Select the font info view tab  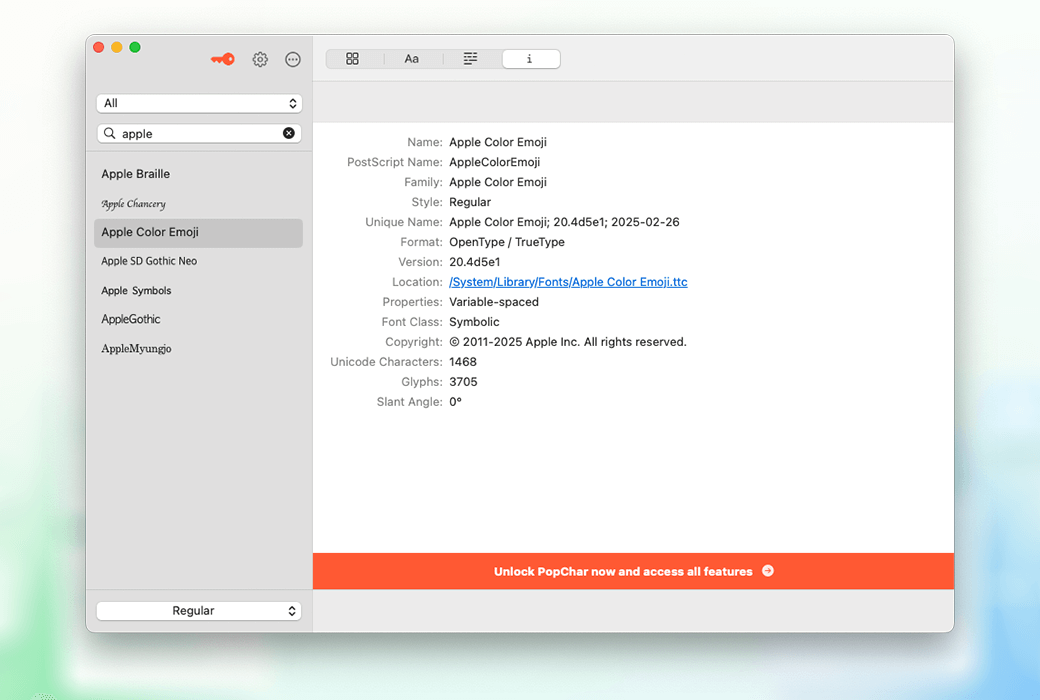click(x=530, y=59)
